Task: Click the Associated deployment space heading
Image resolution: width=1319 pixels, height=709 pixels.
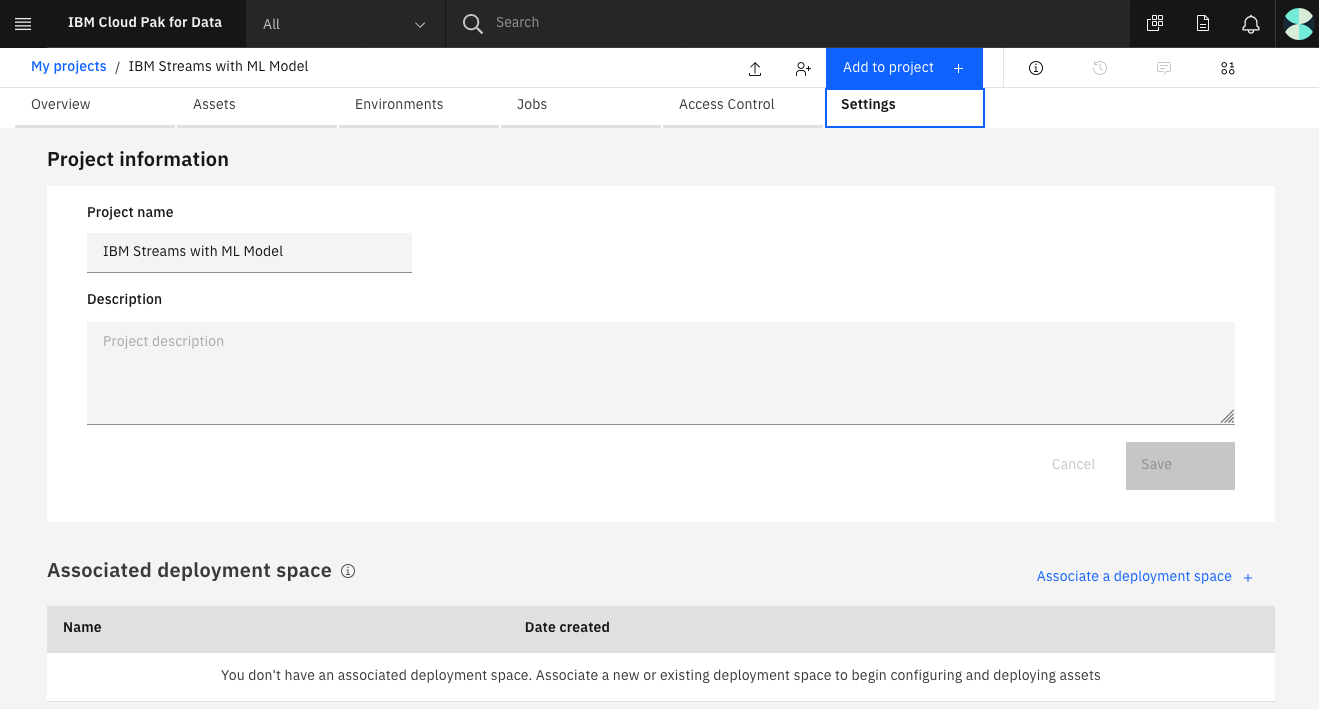Action: [x=189, y=570]
